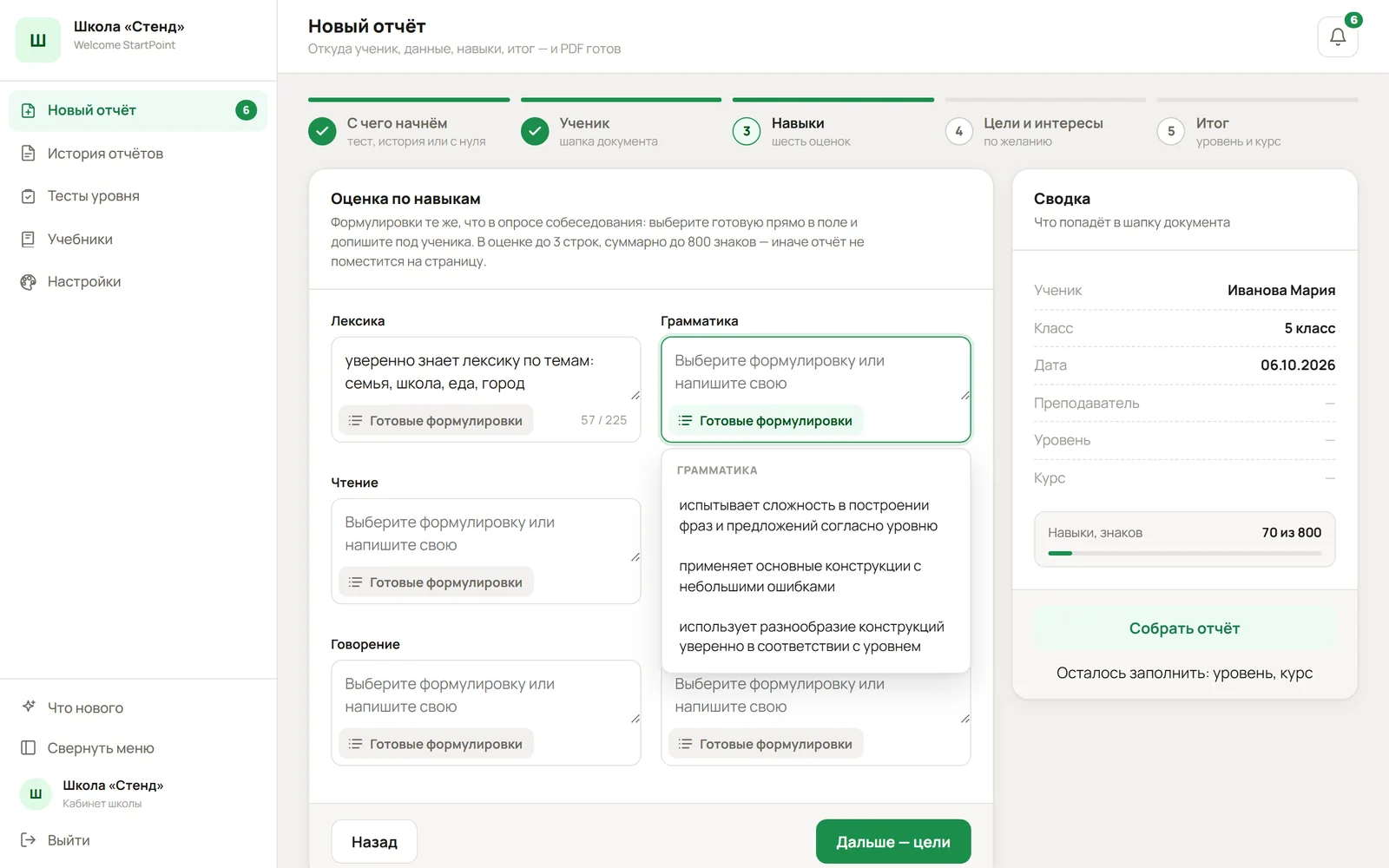Open Готовые формулировки for Говорение
Screen dimensions: 1389x868
(x=436, y=744)
